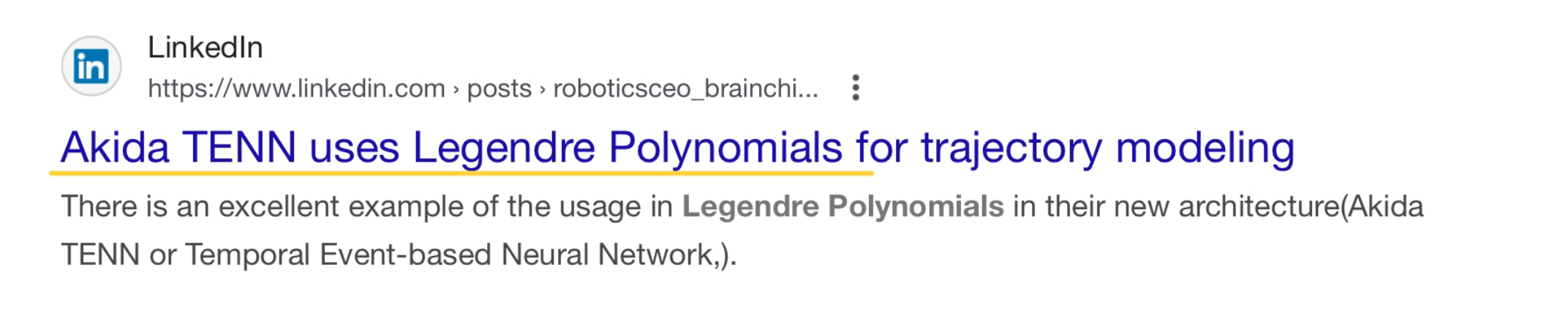The height and width of the screenshot is (319, 1568).
Task: Click the LinkedIn site name above the URL
Action: coord(205,48)
